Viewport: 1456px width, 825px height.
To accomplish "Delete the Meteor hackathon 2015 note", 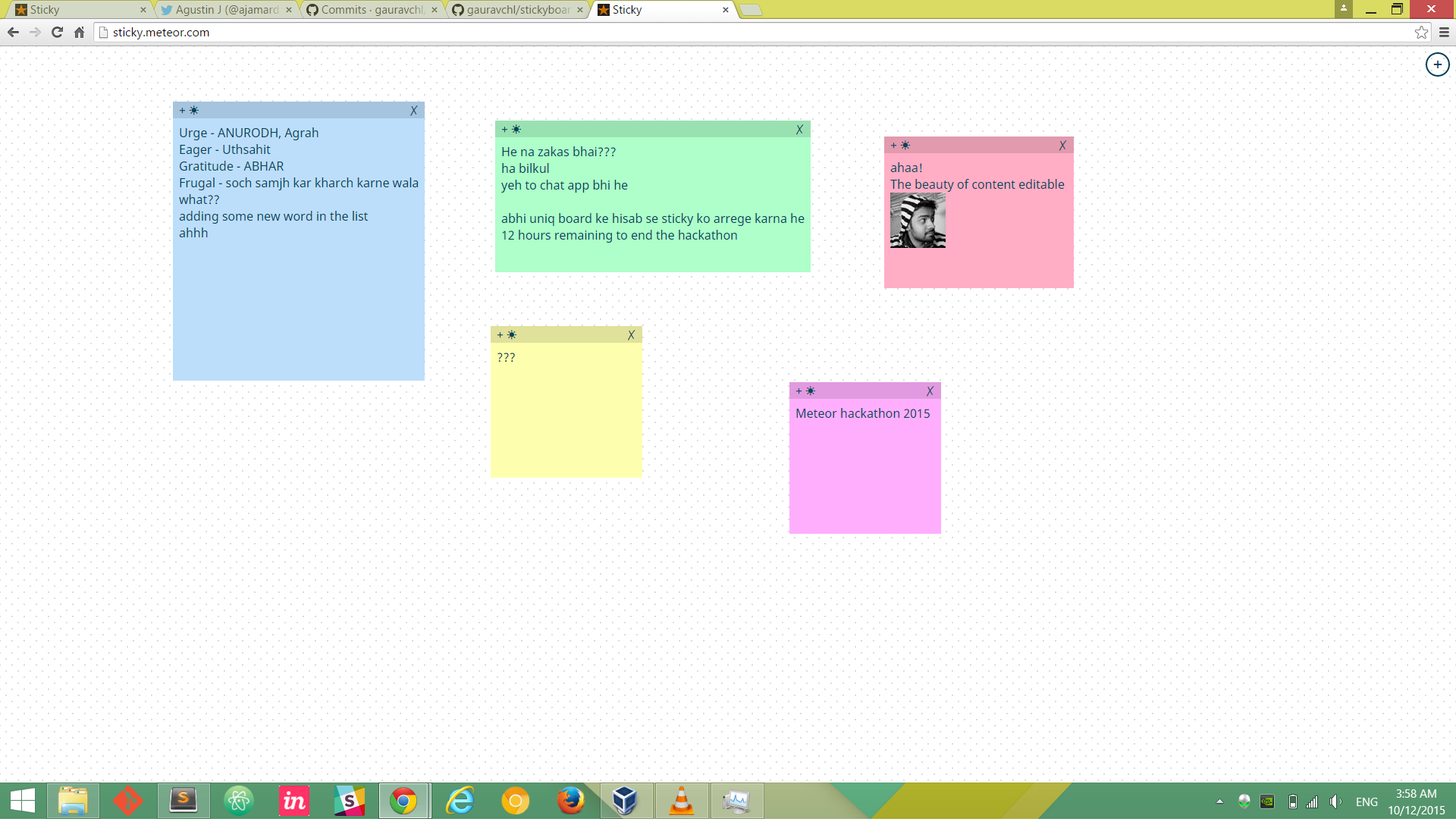I will point(930,391).
